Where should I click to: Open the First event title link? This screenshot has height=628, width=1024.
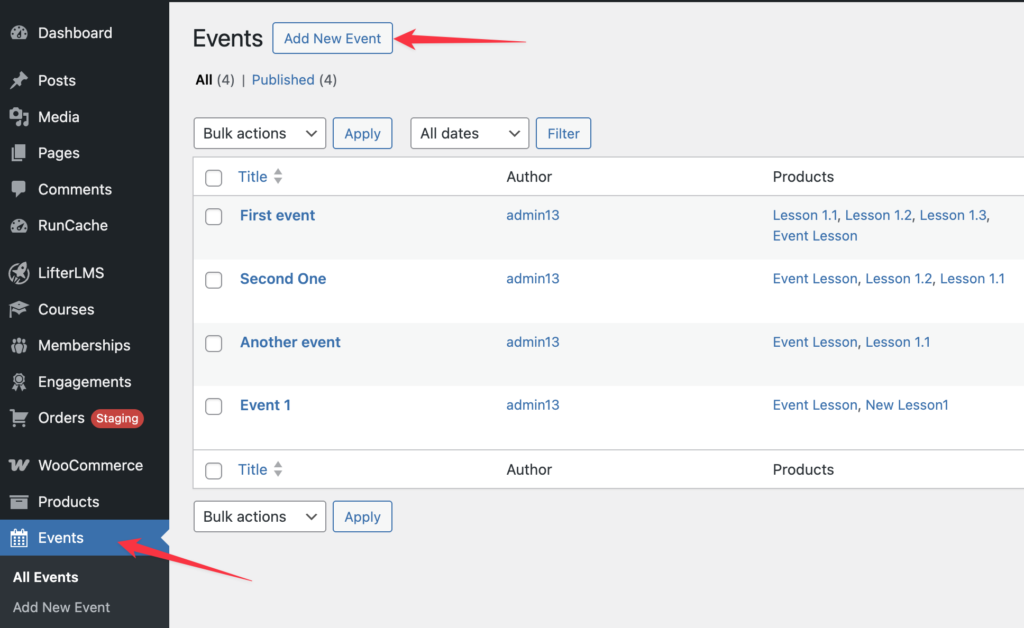[x=278, y=215]
